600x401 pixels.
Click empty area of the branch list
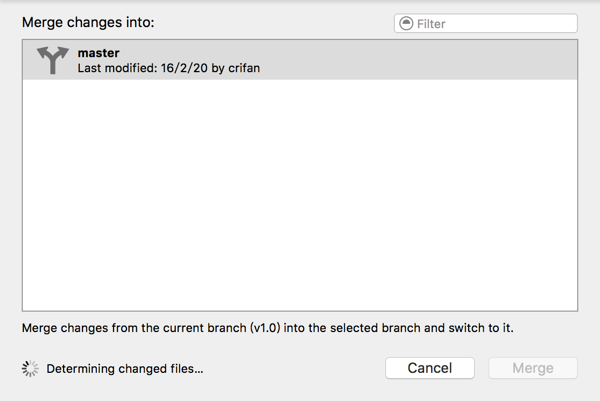(x=300, y=200)
